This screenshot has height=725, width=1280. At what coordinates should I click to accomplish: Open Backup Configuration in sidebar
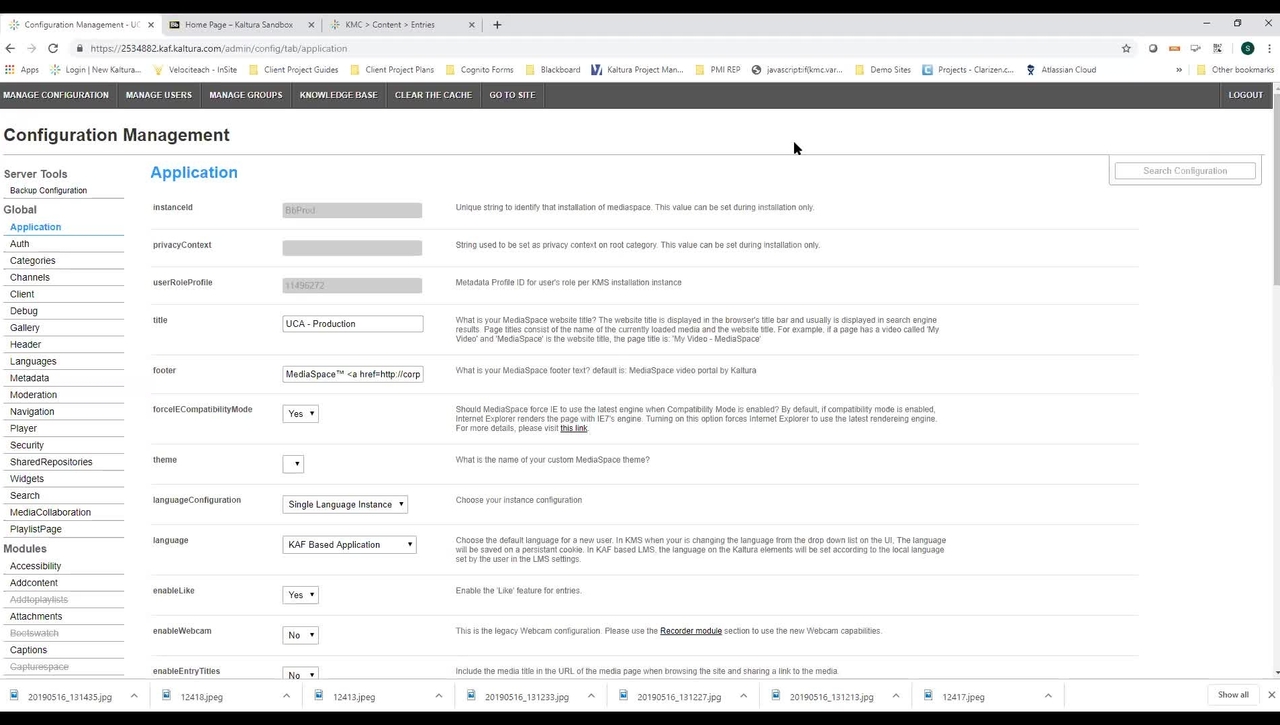click(x=48, y=190)
